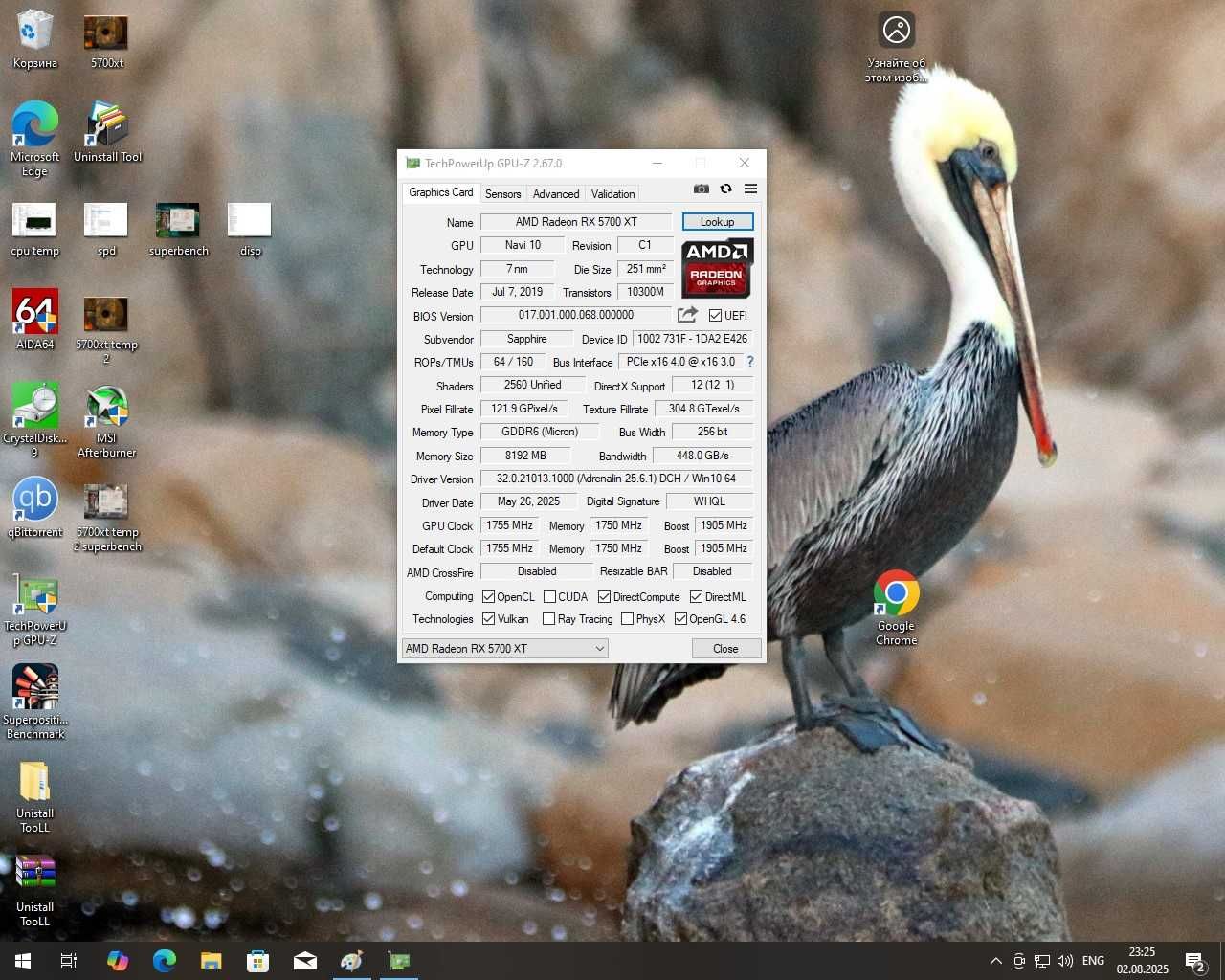
Task: Open Mail app from the taskbar
Action: (x=305, y=961)
